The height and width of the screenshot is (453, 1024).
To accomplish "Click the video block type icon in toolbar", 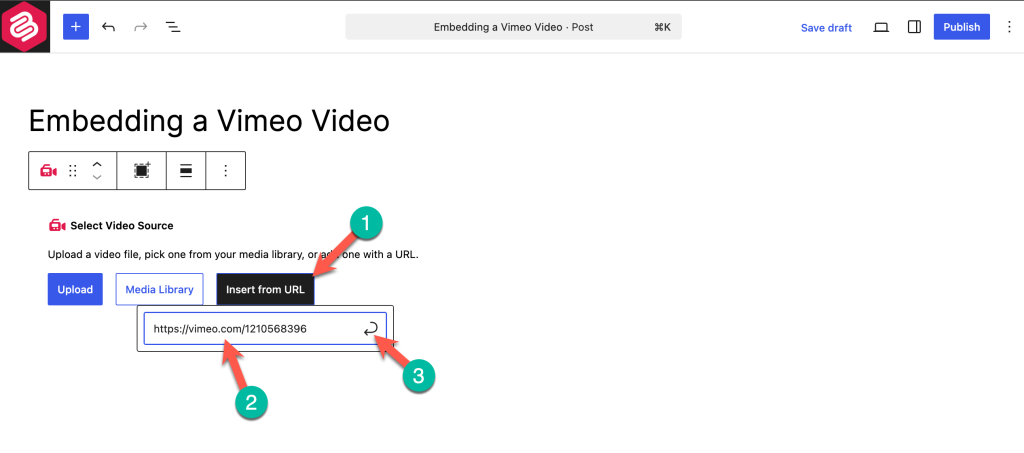I will point(48,171).
